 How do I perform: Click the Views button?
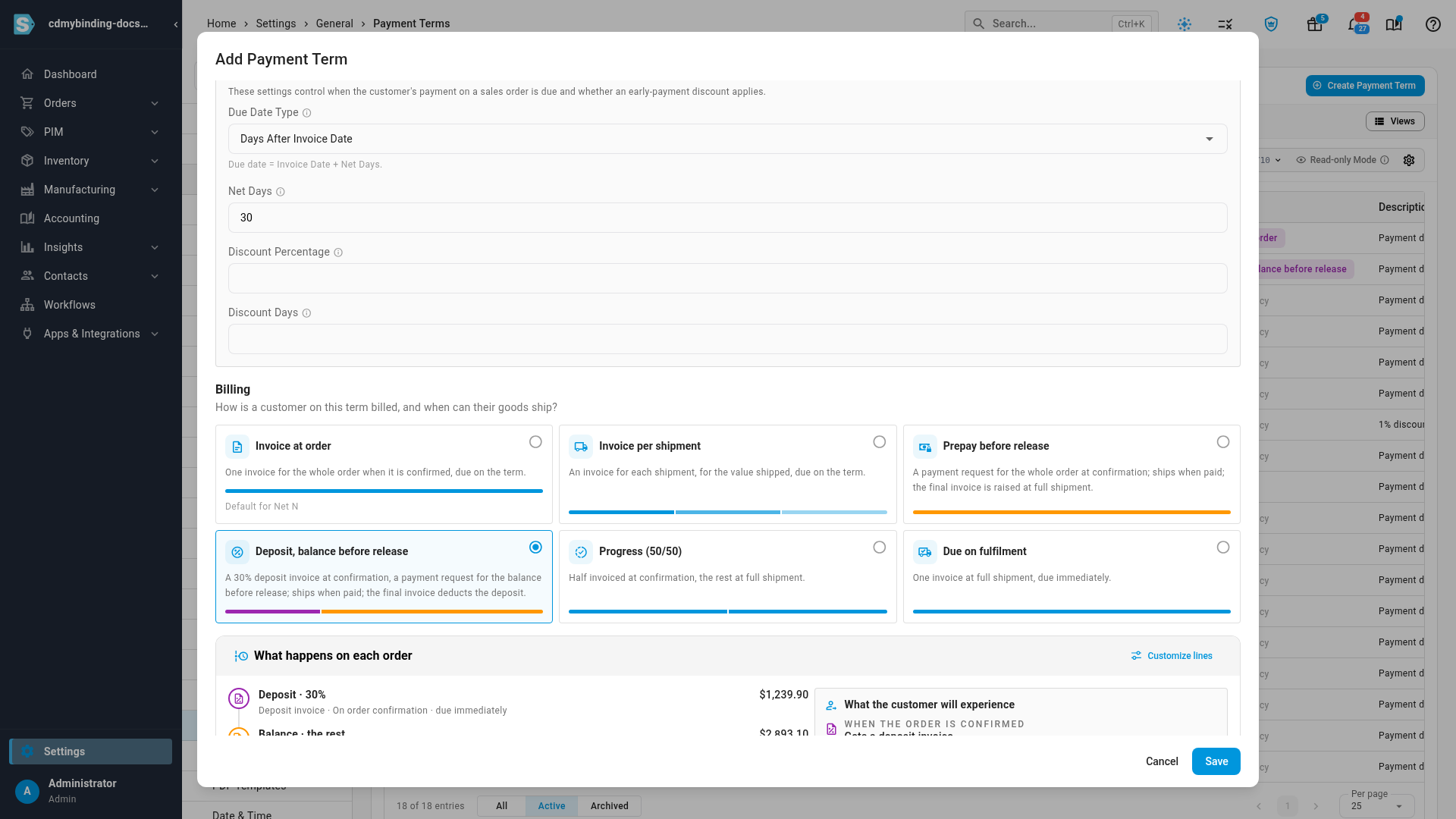(x=1395, y=121)
